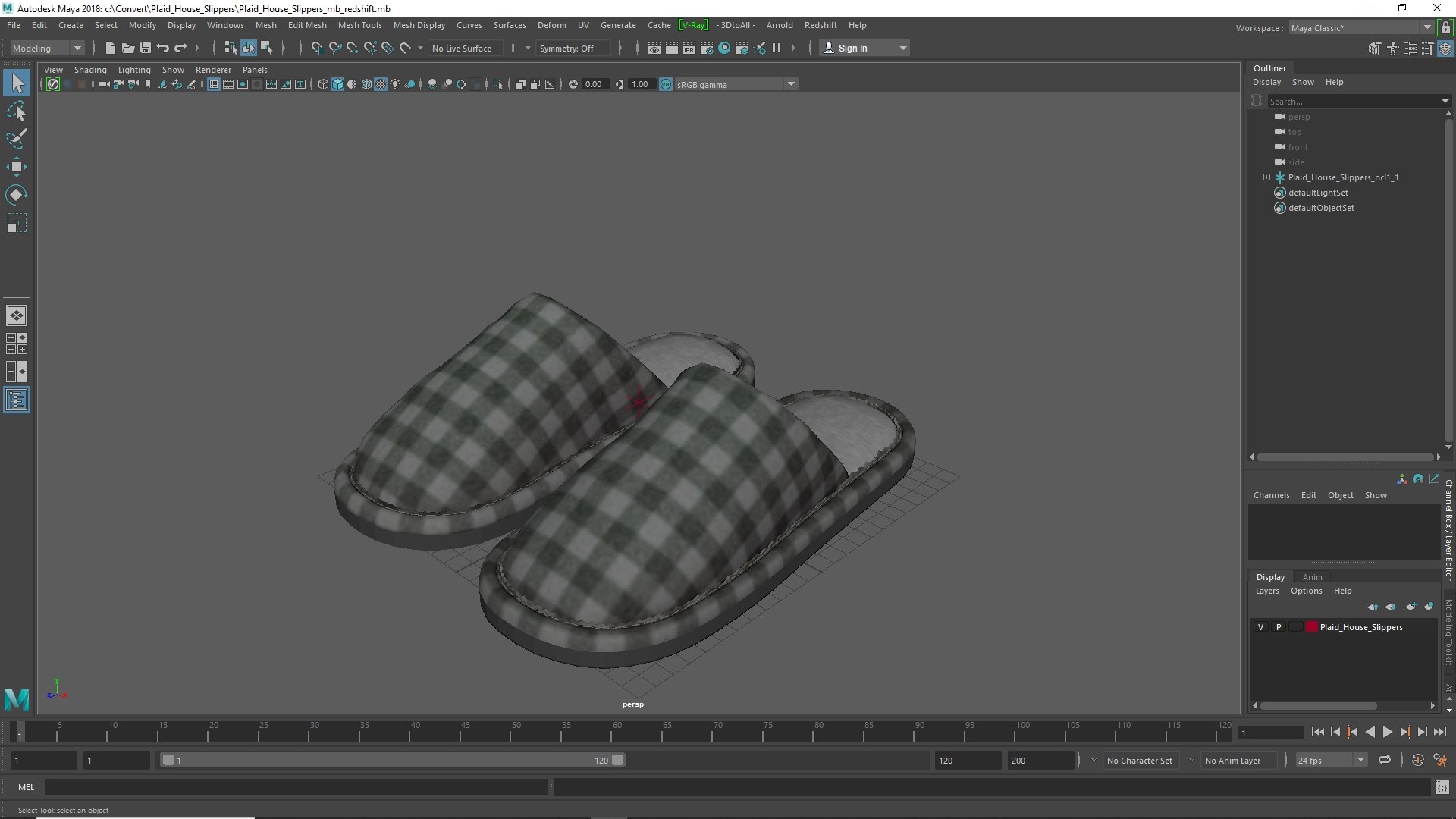Open the Symmetry: Off dropdown
Viewport: 1456px width, 819px height.
point(574,48)
